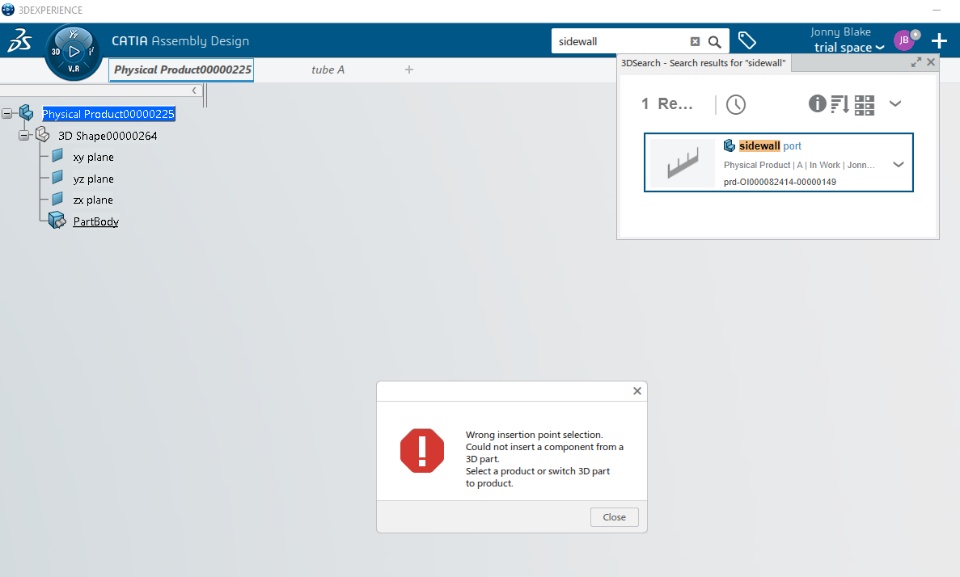This screenshot has width=960, height=577.
Task: Show information panel in search results
Action: [817, 104]
